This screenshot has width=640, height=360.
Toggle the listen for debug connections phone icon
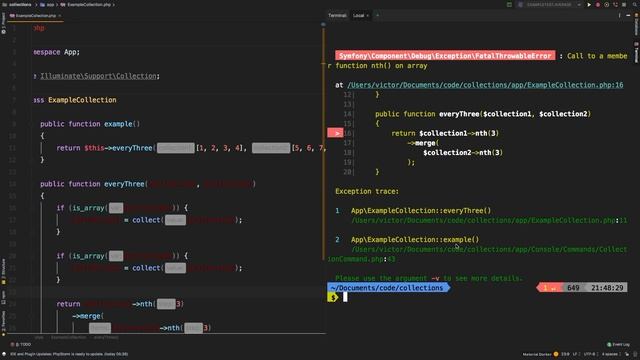pos(615,4)
